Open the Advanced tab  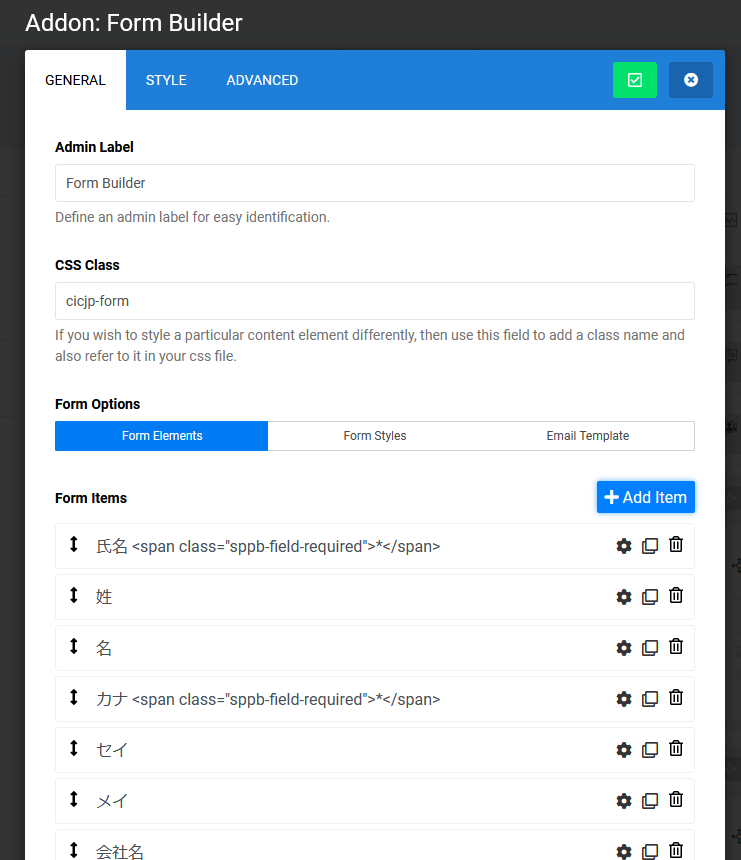(x=262, y=80)
